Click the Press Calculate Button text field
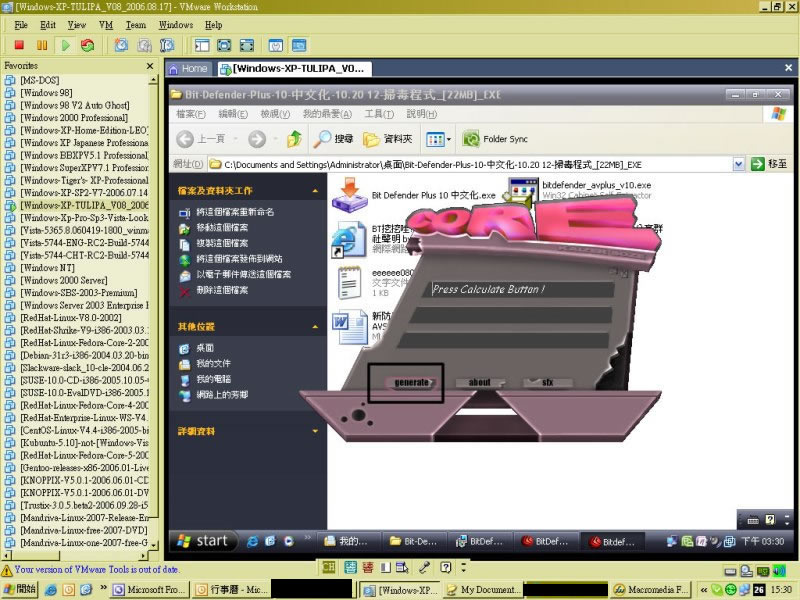This screenshot has width=800, height=600. pyautogui.click(x=518, y=289)
